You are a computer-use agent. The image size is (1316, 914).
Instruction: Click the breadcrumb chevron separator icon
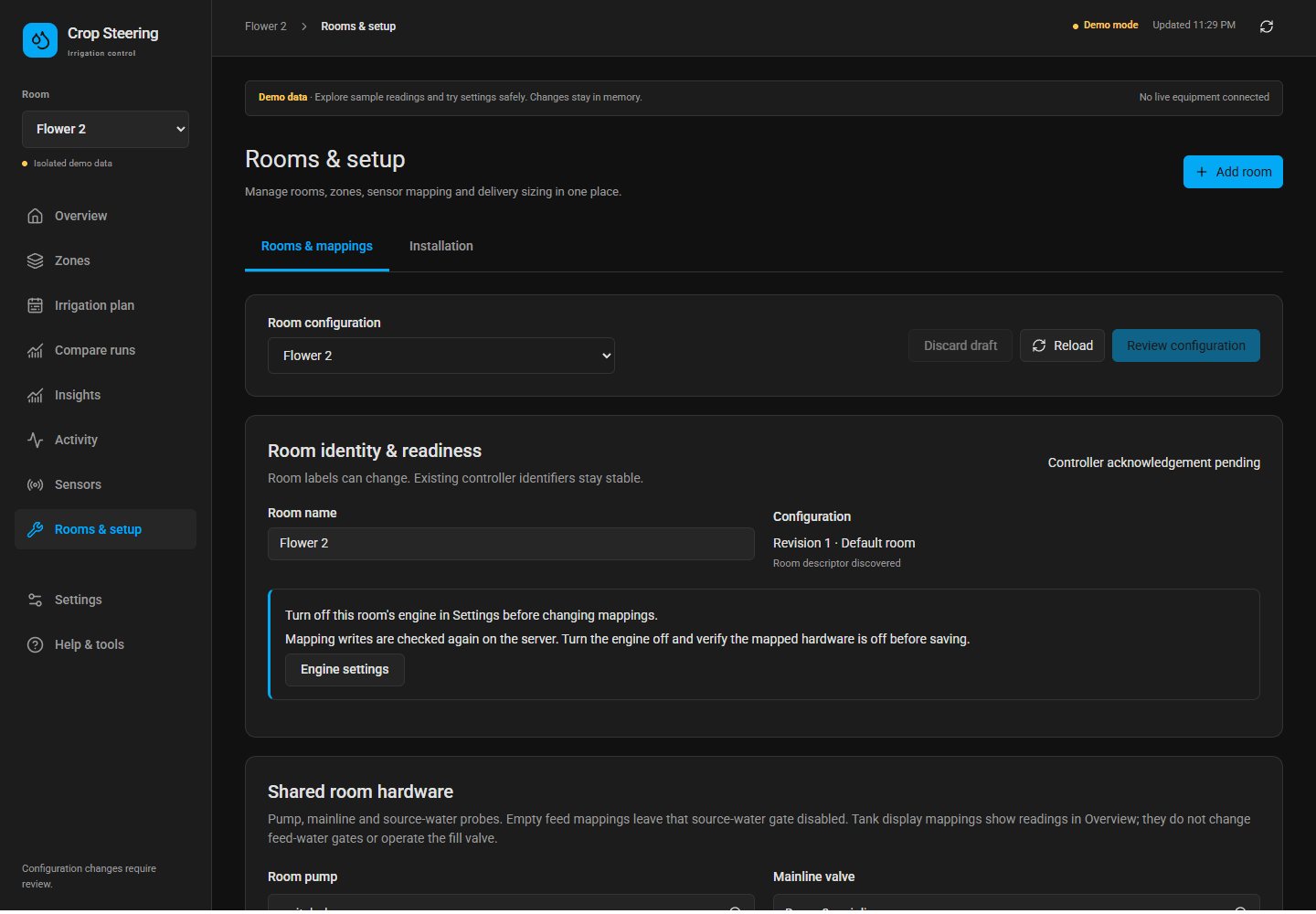[x=304, y=27]
